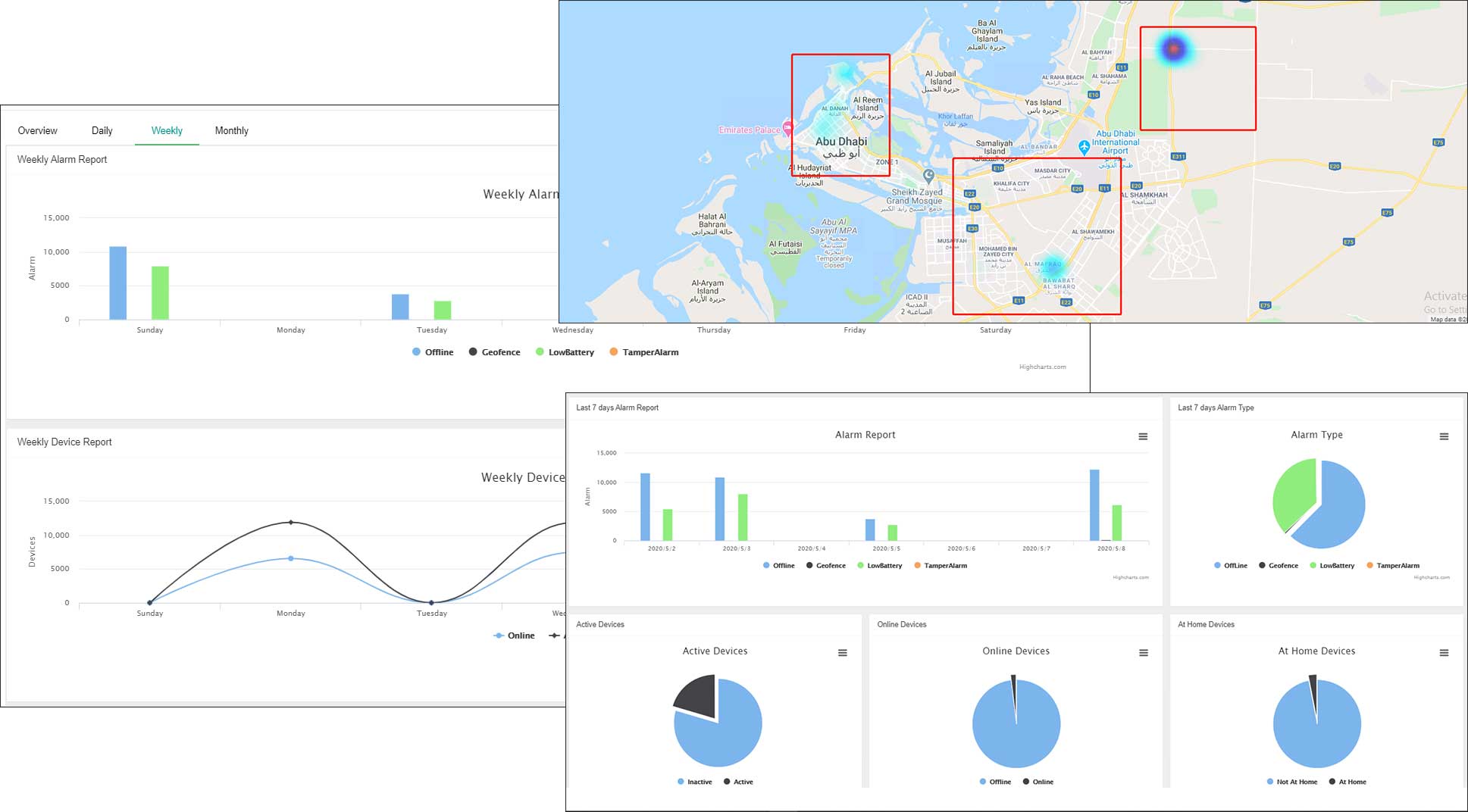Open the Alarm Report chart hamburger menu

click(1143, 436)
